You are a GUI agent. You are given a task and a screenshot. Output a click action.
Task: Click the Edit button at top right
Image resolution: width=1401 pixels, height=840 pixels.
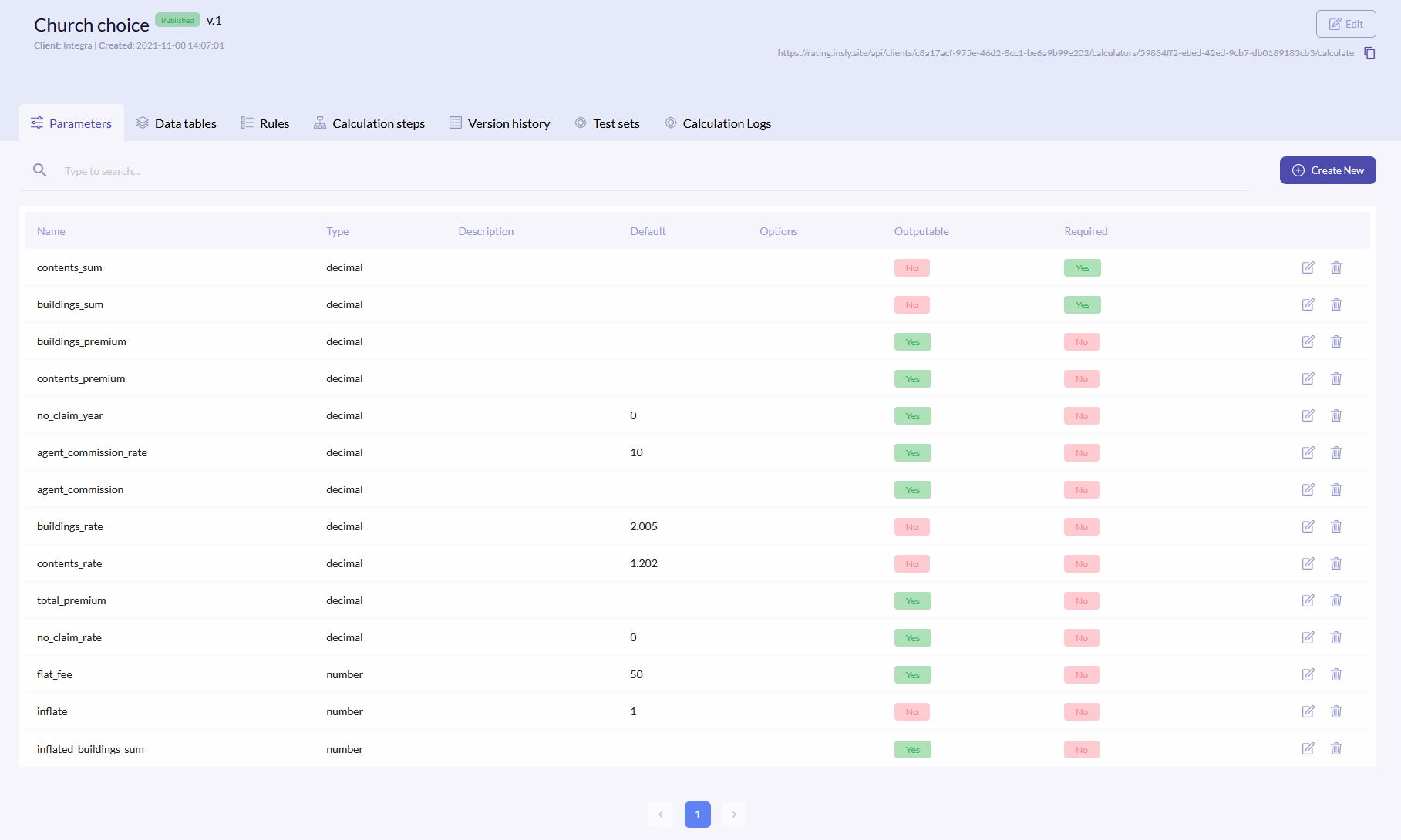(1345, 23)
